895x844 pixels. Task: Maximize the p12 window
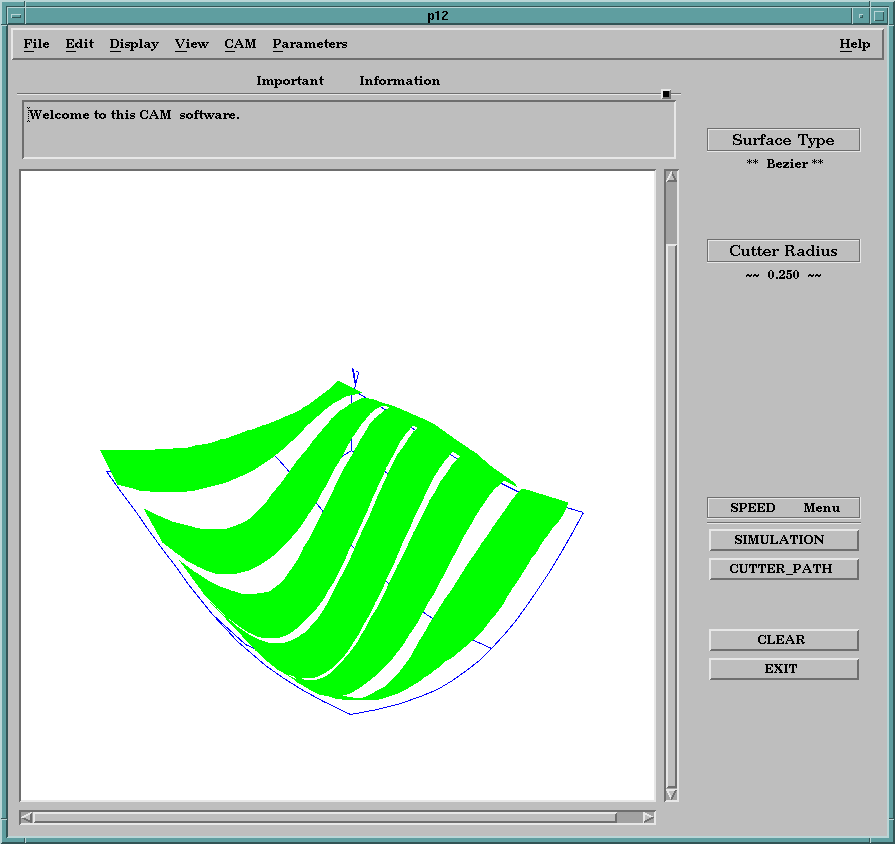[x=878, y=15]
